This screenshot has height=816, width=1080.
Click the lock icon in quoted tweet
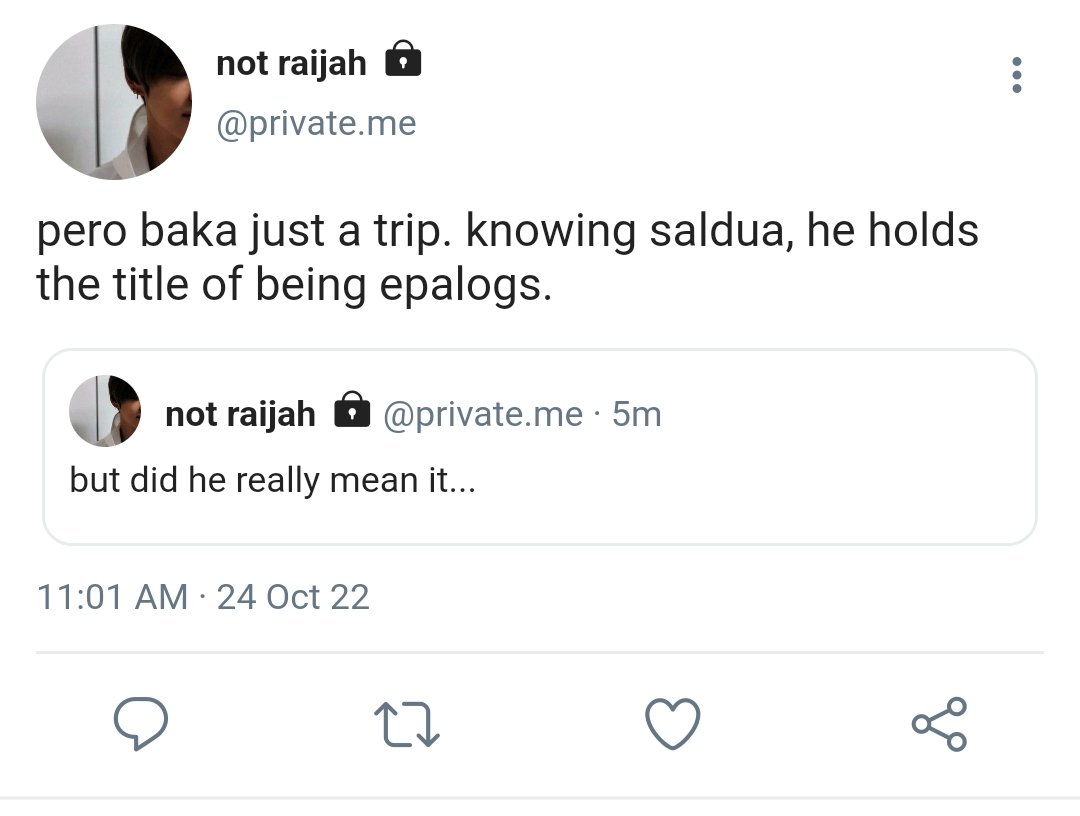click(352, 410)
